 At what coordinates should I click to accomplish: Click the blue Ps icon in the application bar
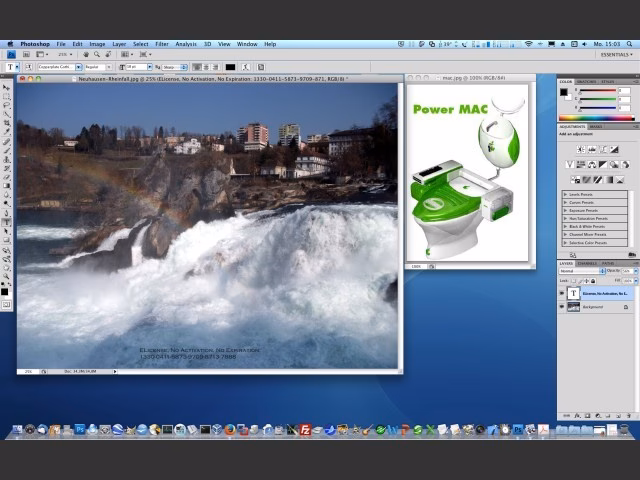[11, 54]
